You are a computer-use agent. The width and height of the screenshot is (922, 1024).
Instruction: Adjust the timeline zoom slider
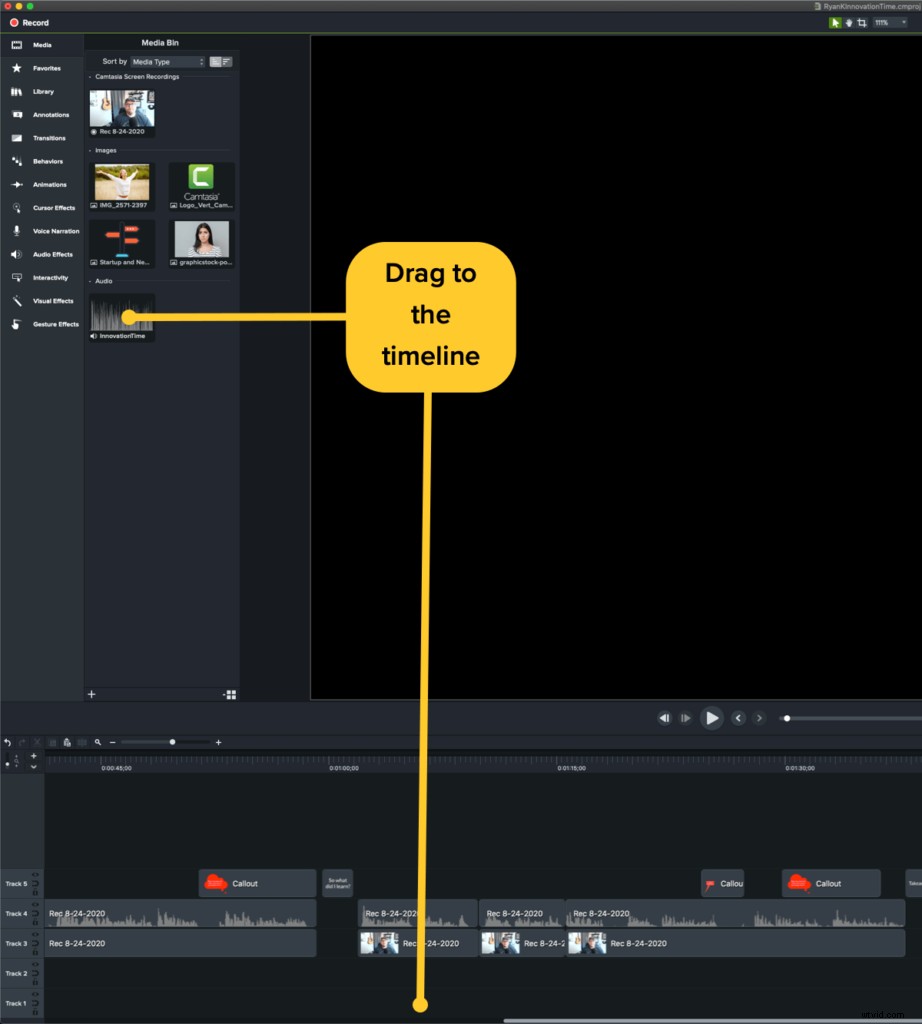tap(172, 742)
